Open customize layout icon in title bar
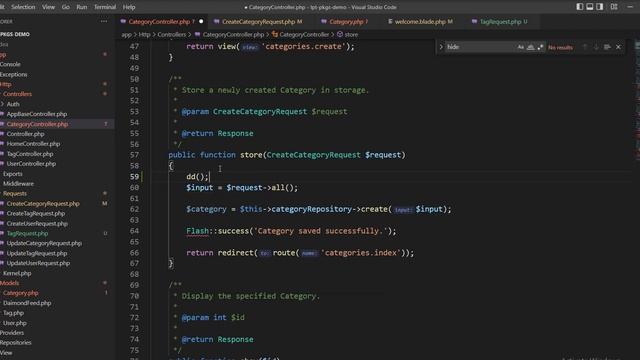 pyautogui.click(x=614, y=7)
